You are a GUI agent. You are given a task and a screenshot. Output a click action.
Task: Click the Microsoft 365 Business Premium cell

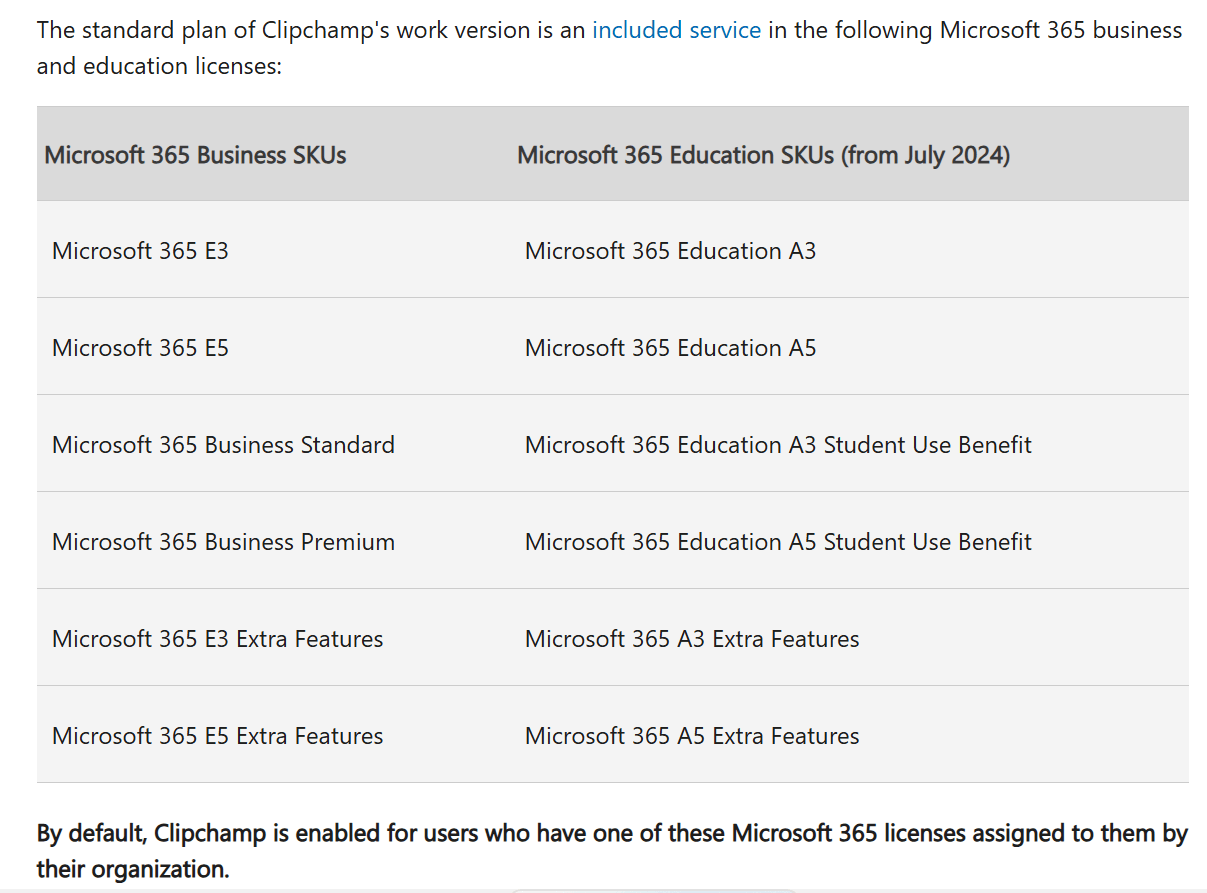[223, 541]
